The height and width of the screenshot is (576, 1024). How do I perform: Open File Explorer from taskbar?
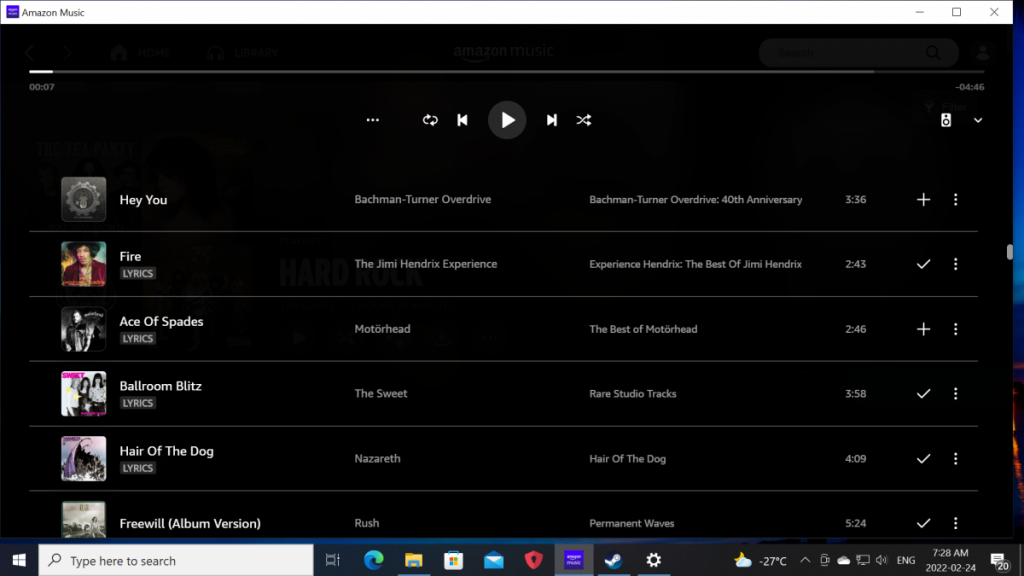click(413, 560)
